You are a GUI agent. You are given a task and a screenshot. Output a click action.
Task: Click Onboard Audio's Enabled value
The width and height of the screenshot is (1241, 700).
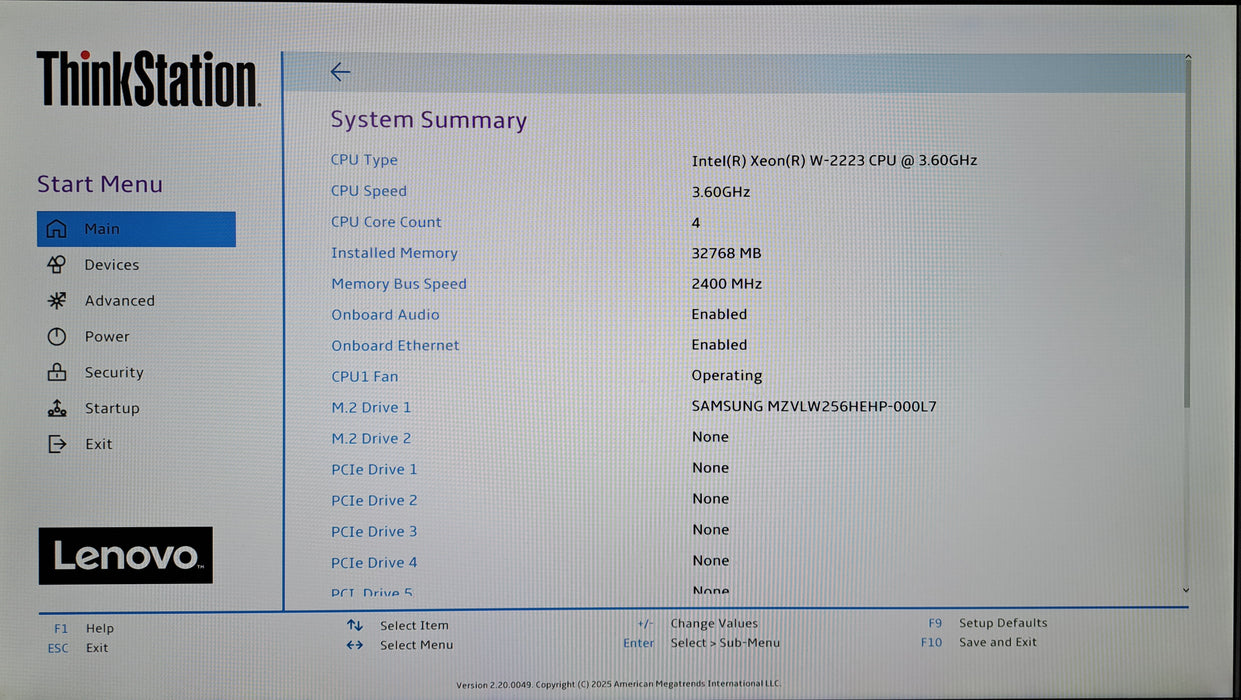[x=719, y=314]
